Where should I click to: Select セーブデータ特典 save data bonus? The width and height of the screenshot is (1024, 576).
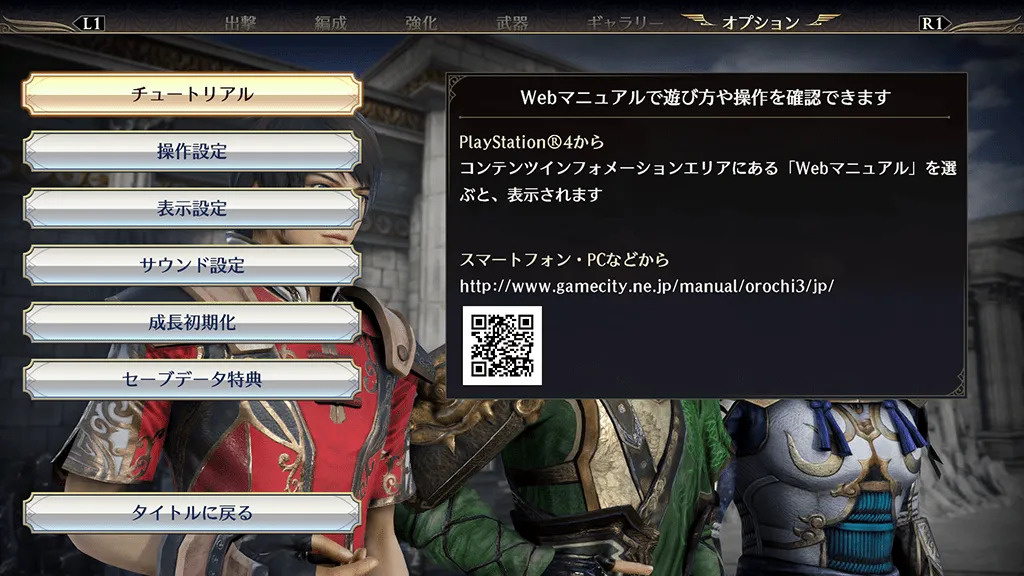point(192,379)
